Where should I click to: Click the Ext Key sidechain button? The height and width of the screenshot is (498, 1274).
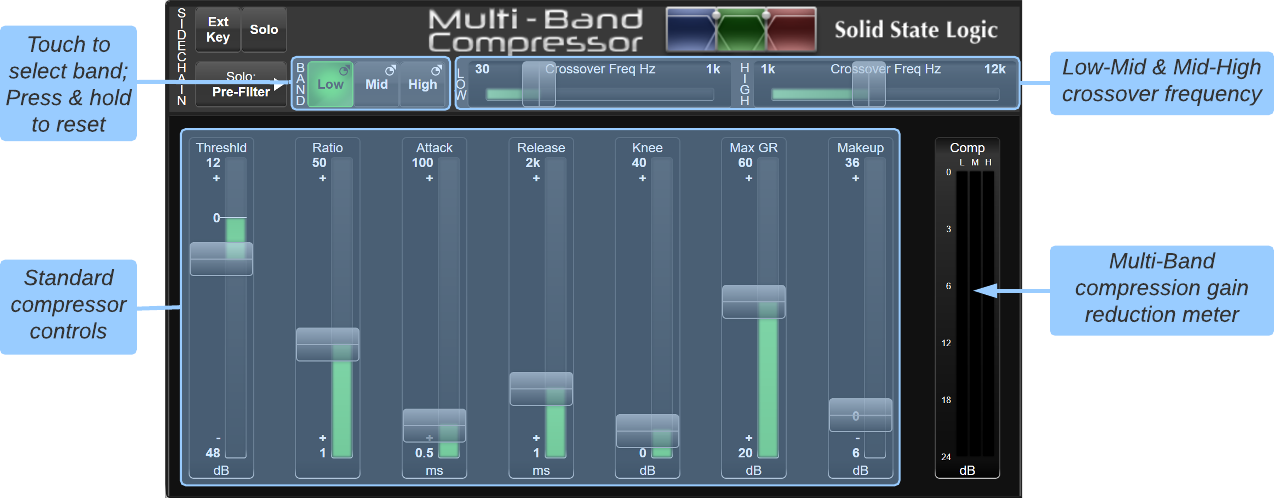[218, 30]
